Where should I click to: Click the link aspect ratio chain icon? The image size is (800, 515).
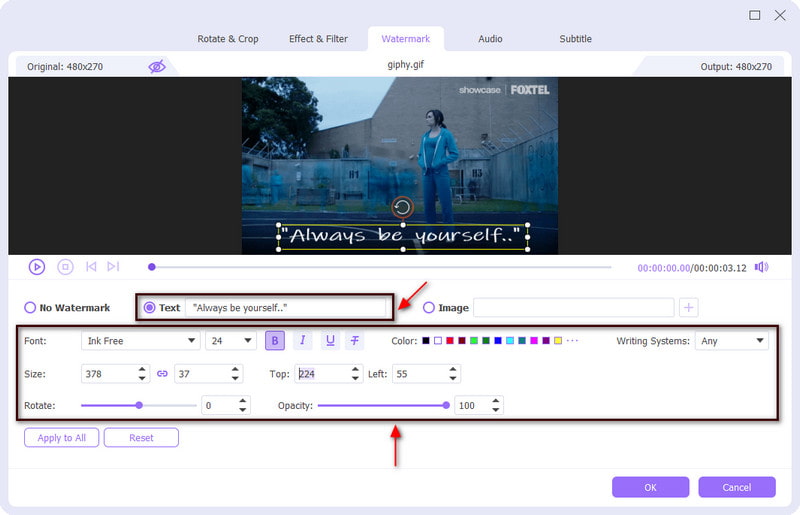pyautogui.click(x=162, y=374)
